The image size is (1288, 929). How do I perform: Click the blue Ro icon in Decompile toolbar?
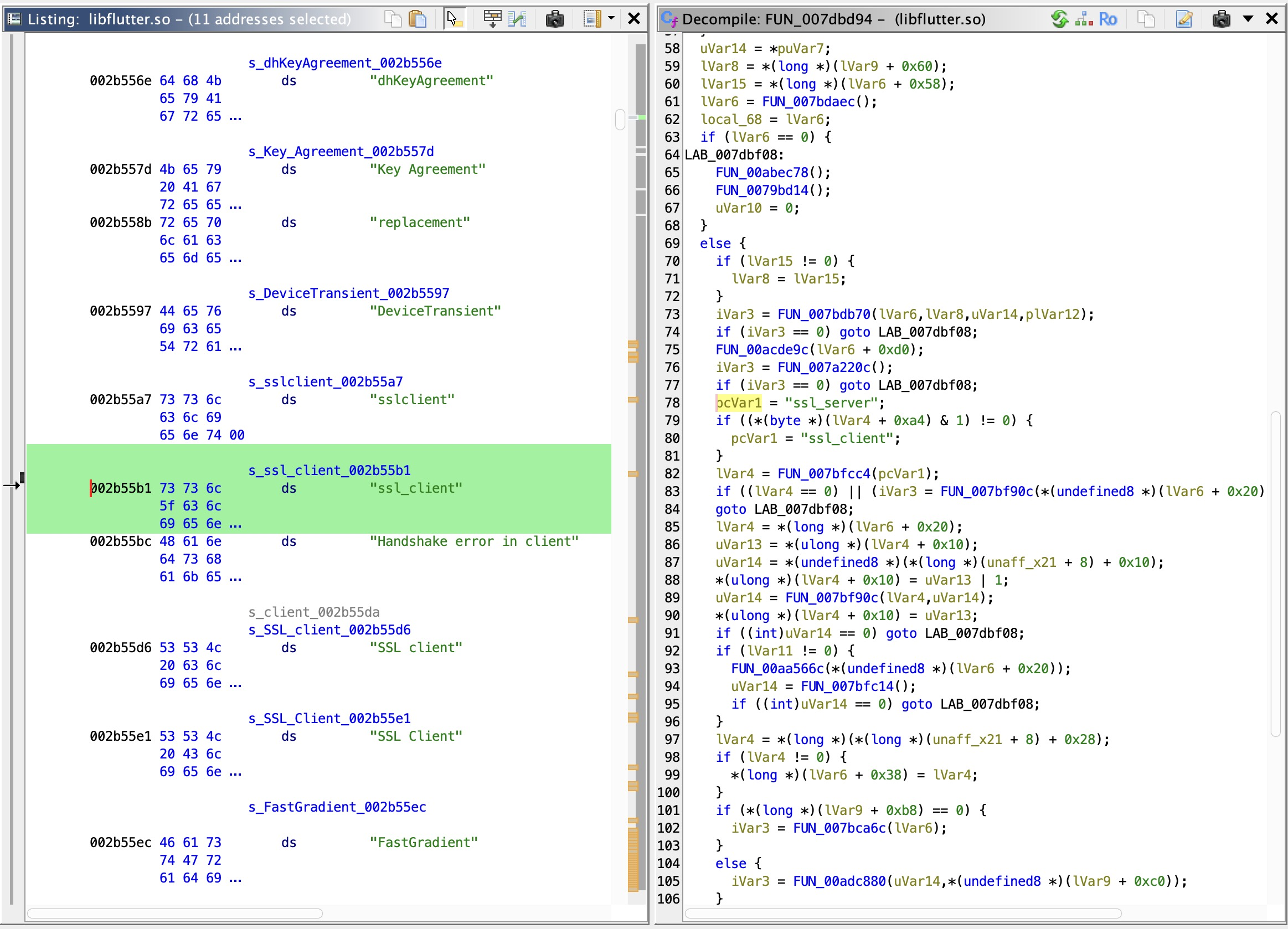[1107, 19]
